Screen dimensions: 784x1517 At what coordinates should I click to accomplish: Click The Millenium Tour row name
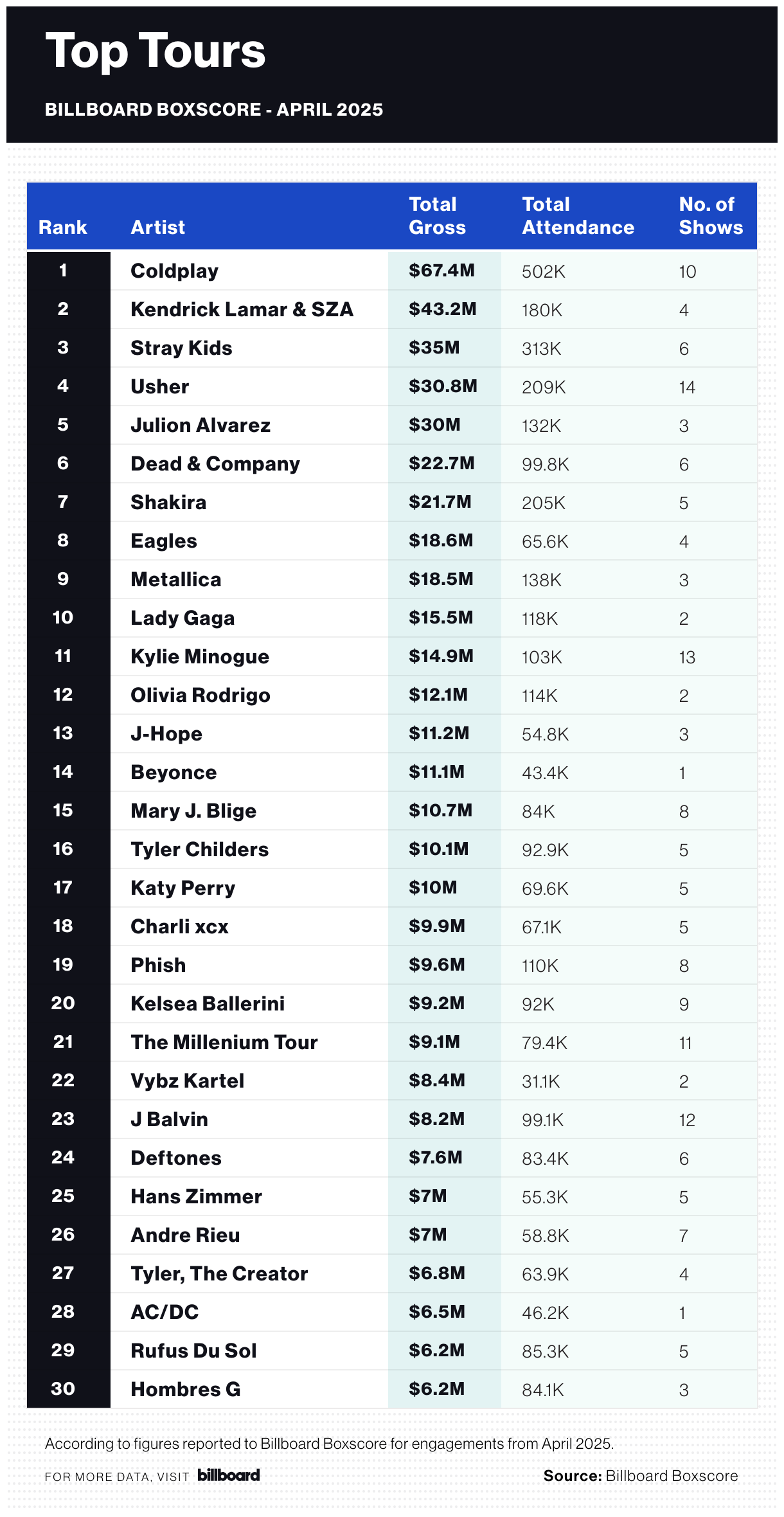tap(224, 1042)
